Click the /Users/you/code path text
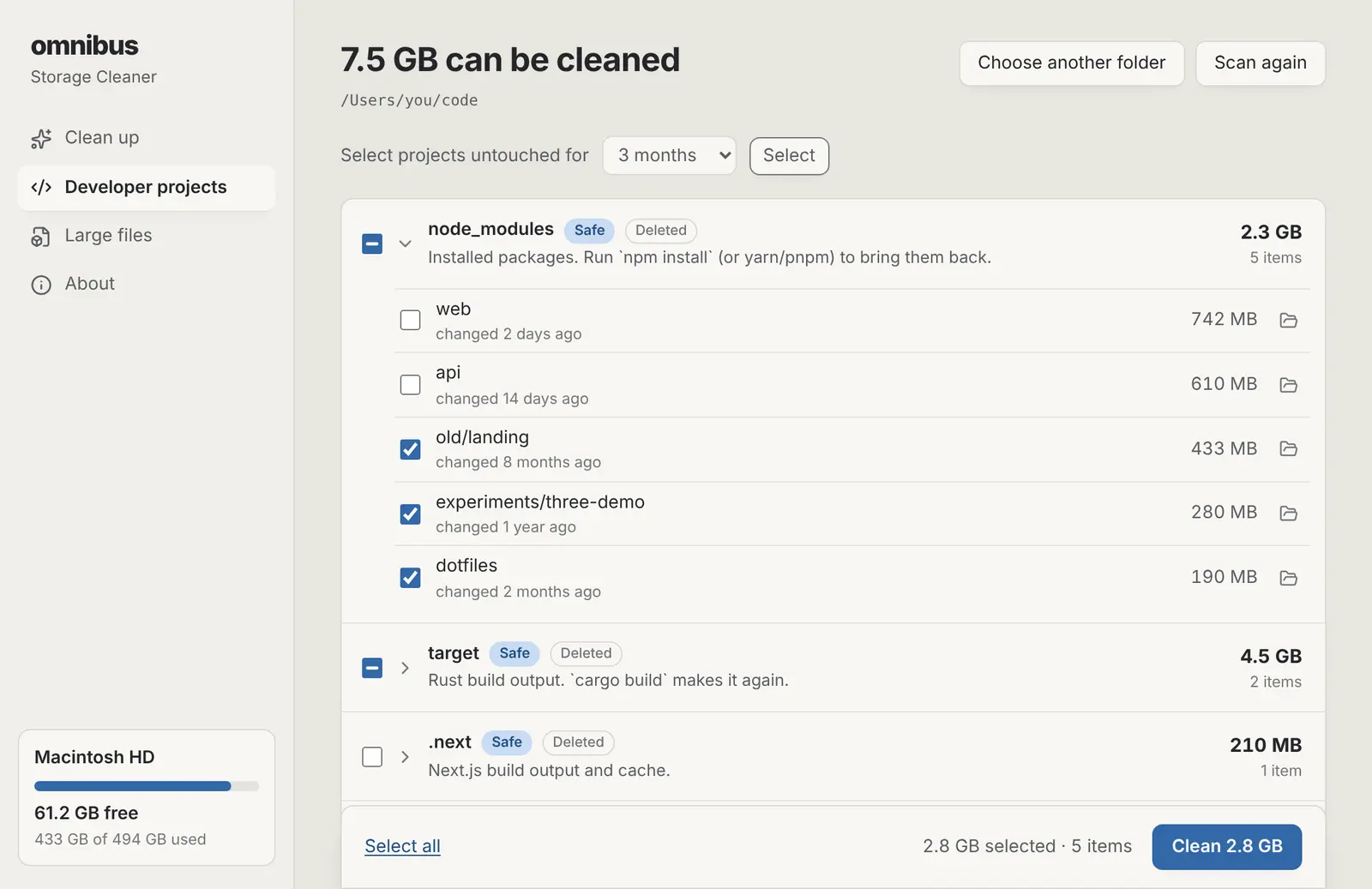Viewport: 1372px width, 889px height. click(x=409, y=100)
